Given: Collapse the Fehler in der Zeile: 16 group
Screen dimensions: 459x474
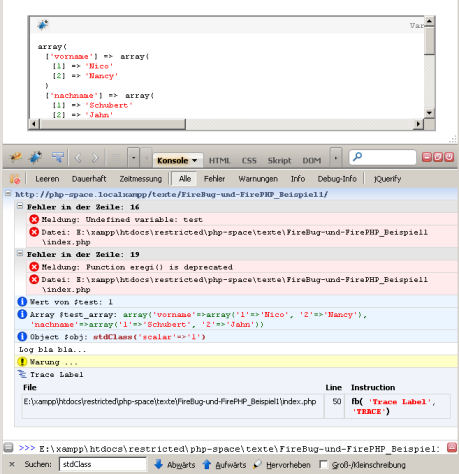Looking at the screenshot, I should point(20,206).
